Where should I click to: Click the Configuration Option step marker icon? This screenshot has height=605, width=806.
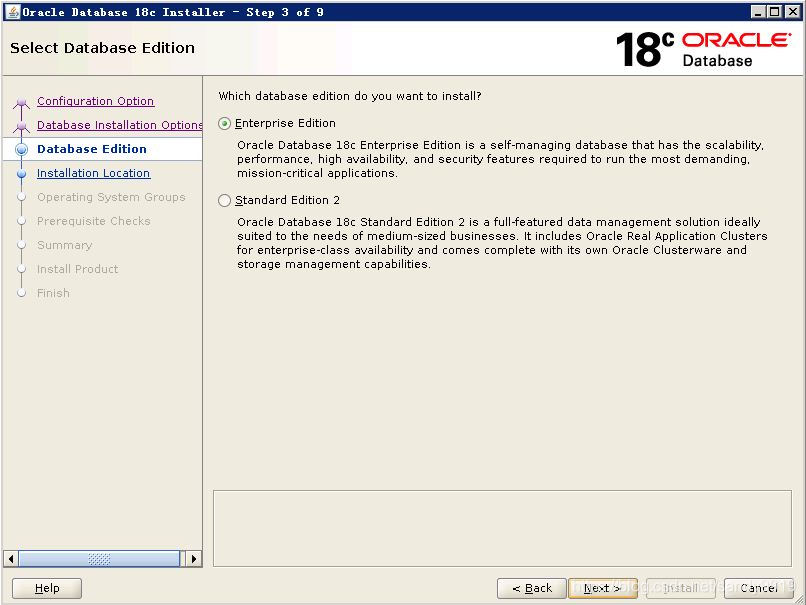point(22,102)
